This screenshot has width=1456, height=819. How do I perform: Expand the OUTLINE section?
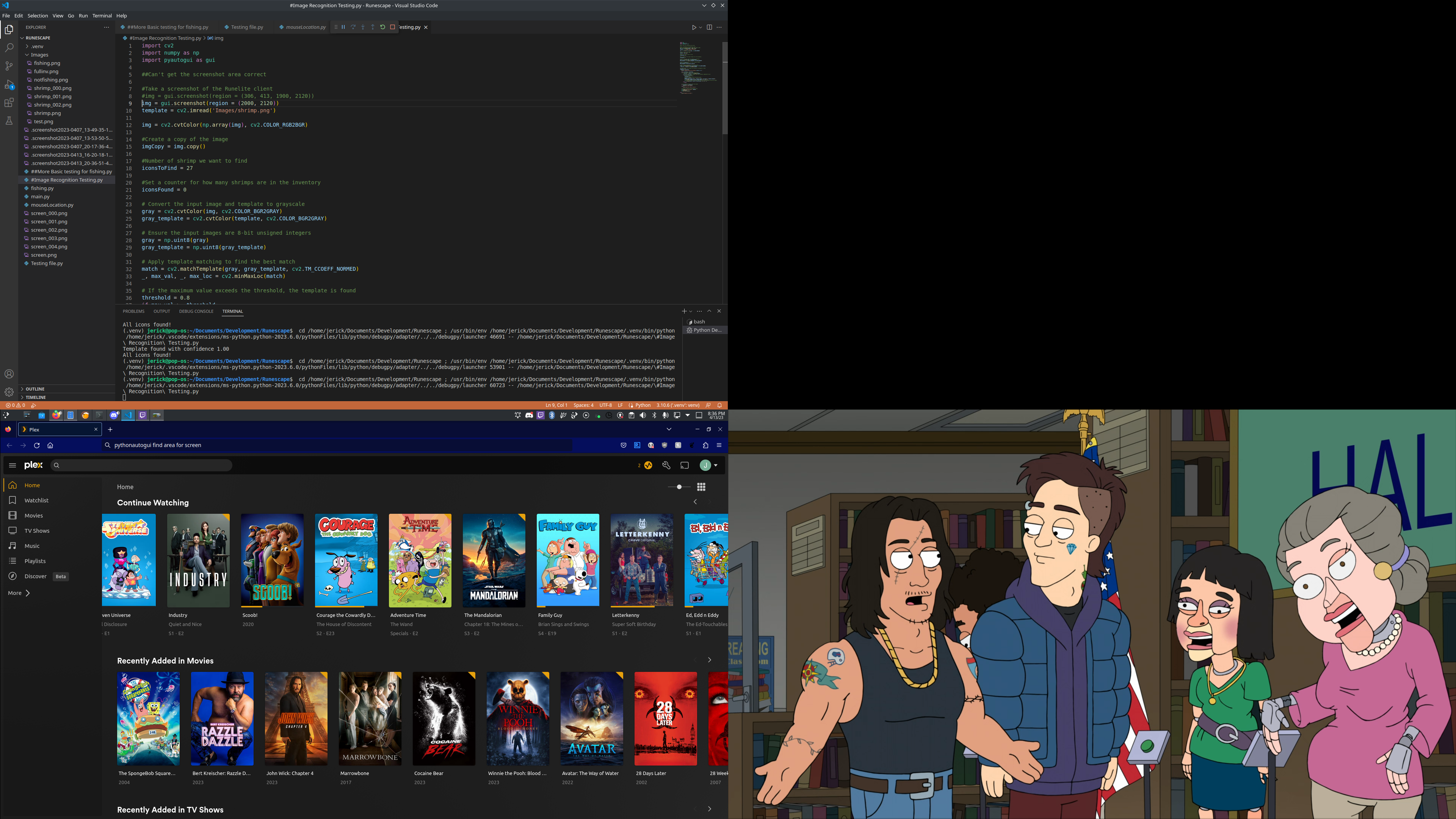click(x=34, y=389)
